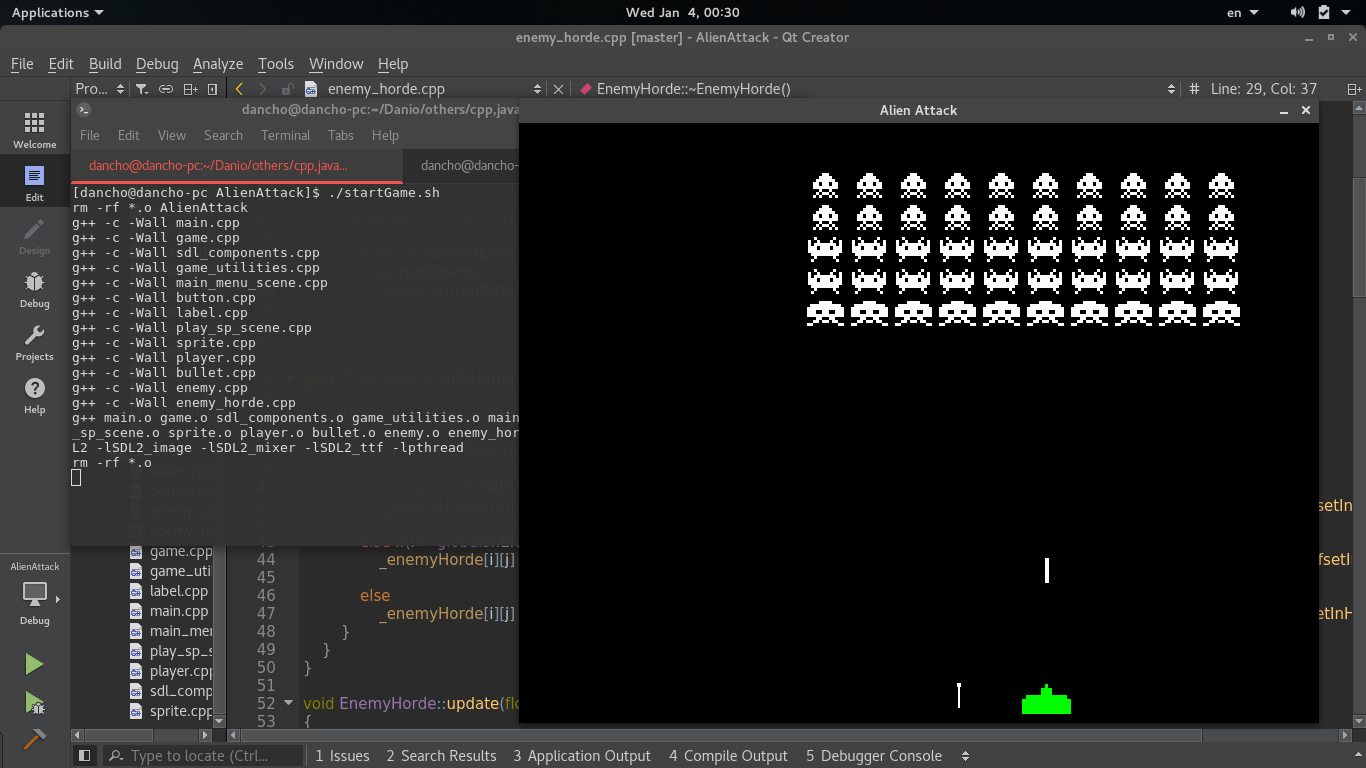The width and height of the screenshot is (1366, 768).
Task: Open the Qt Creator Build menu
Action: 105,63
